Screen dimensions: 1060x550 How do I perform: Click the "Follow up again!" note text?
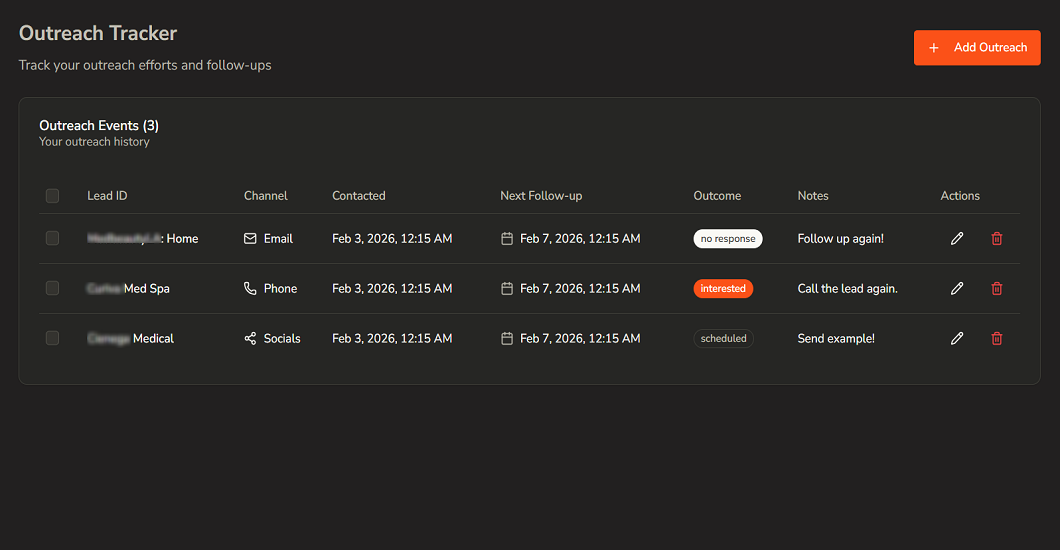[x=840, y=239]
